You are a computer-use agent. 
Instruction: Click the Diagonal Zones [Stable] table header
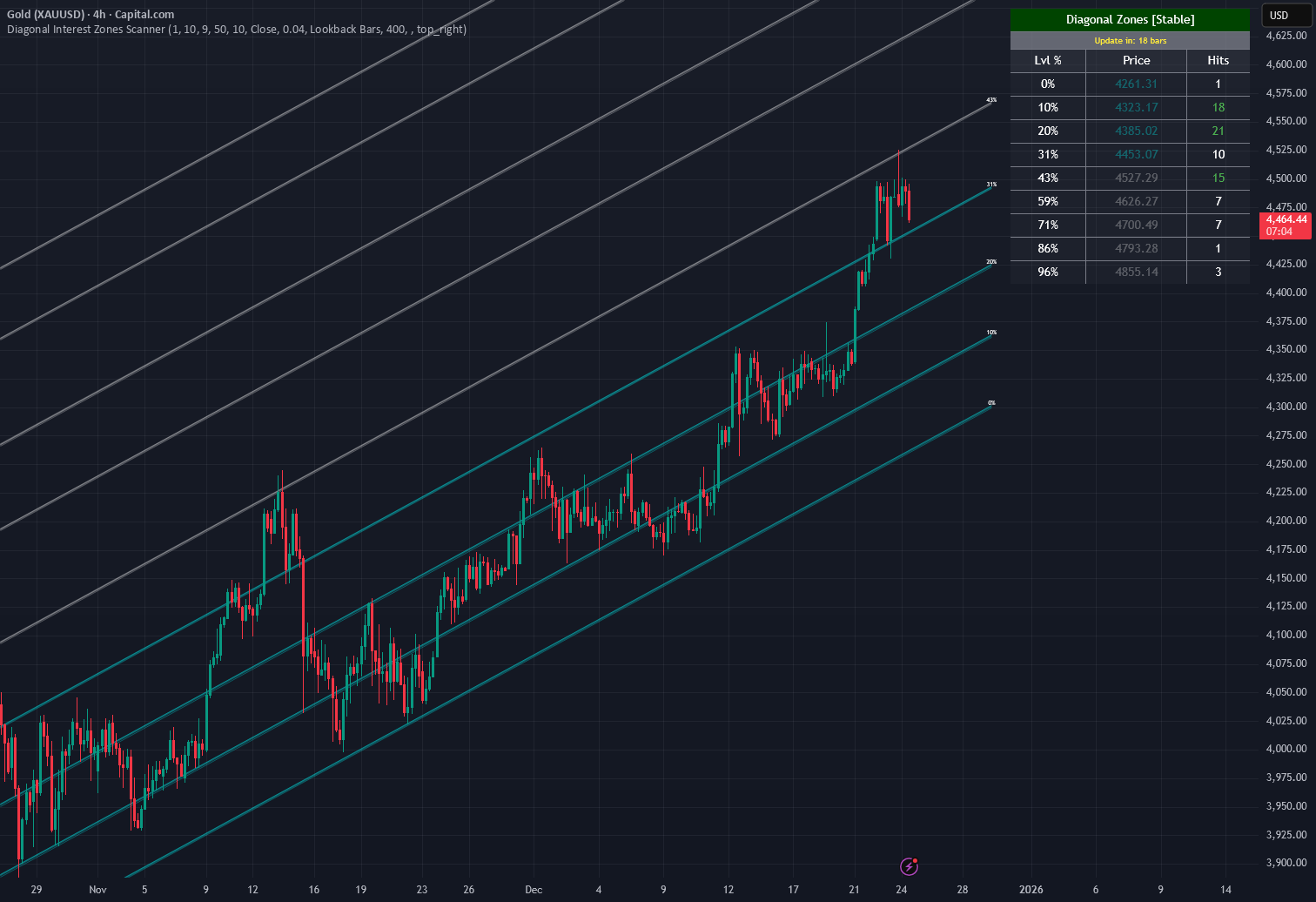point(1130,19)
